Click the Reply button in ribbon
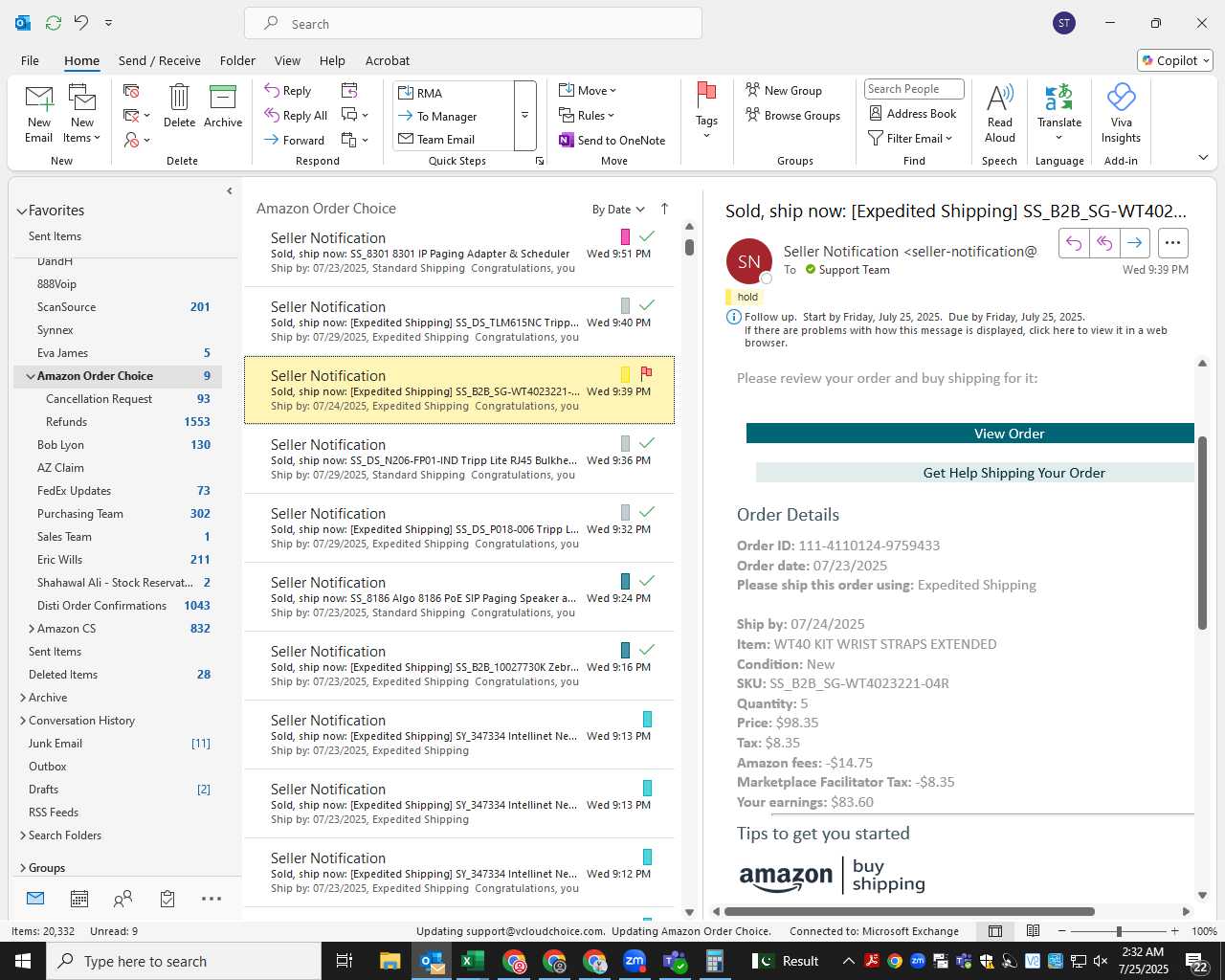 (288, 91)
